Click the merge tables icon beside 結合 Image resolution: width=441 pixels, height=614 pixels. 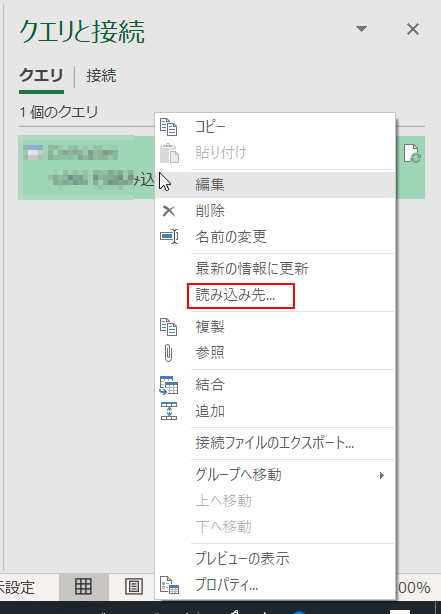[169, 385]
